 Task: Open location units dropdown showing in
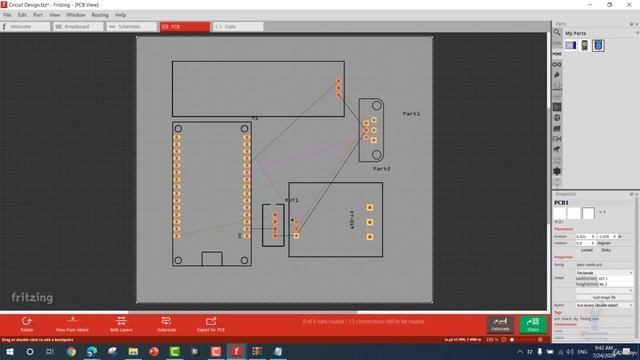pos(620,236)
